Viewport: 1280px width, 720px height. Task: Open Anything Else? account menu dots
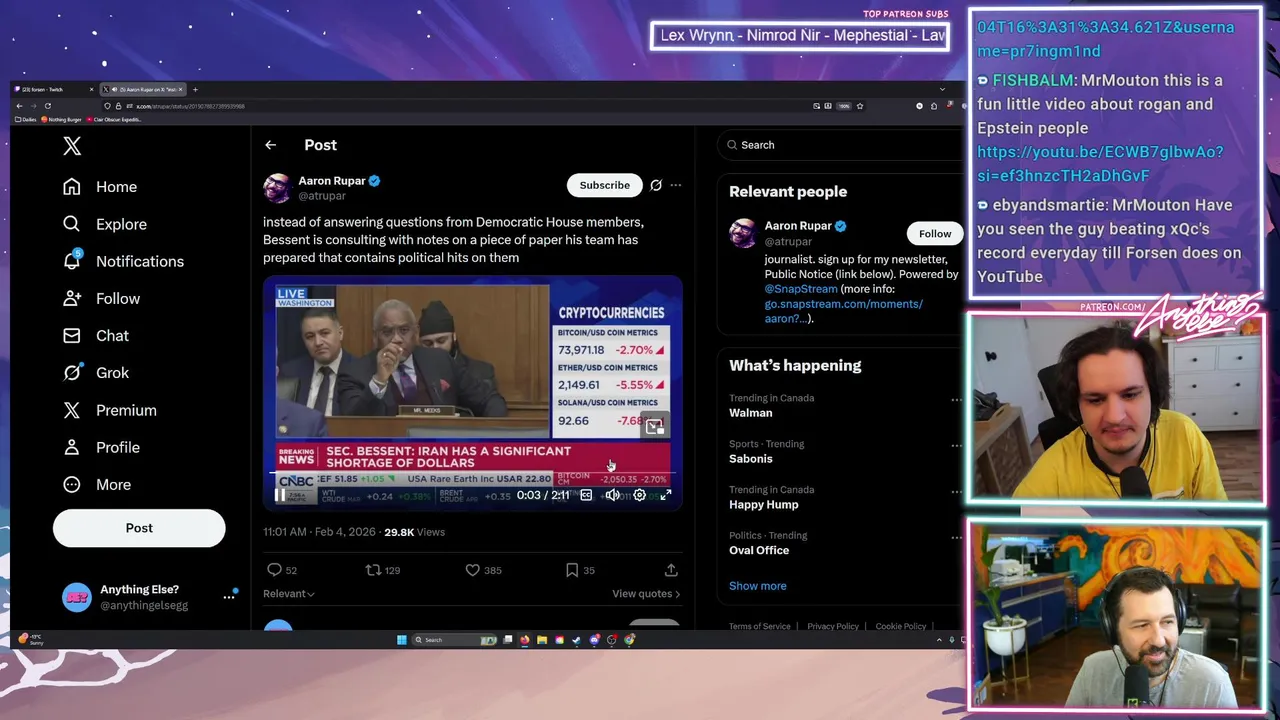228,597
